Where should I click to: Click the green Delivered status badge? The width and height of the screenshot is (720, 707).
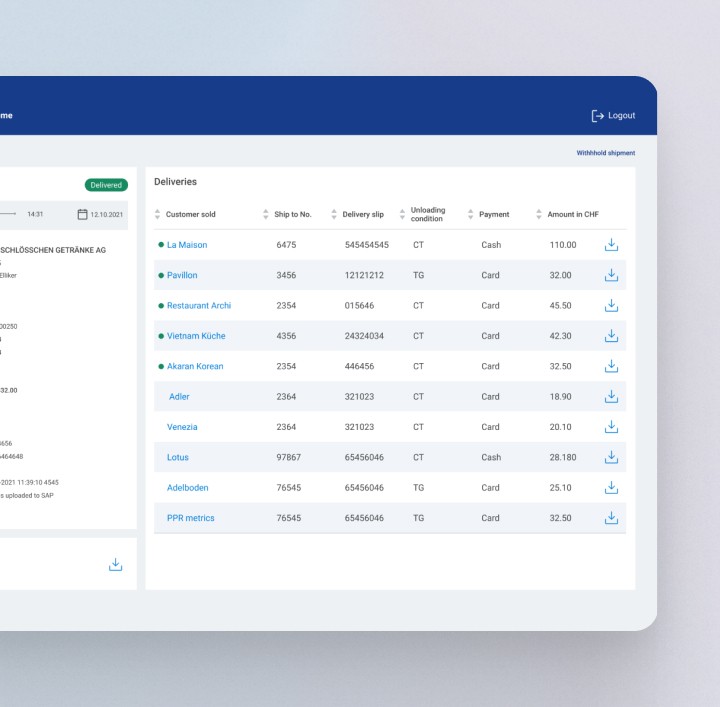click(106, 185)
